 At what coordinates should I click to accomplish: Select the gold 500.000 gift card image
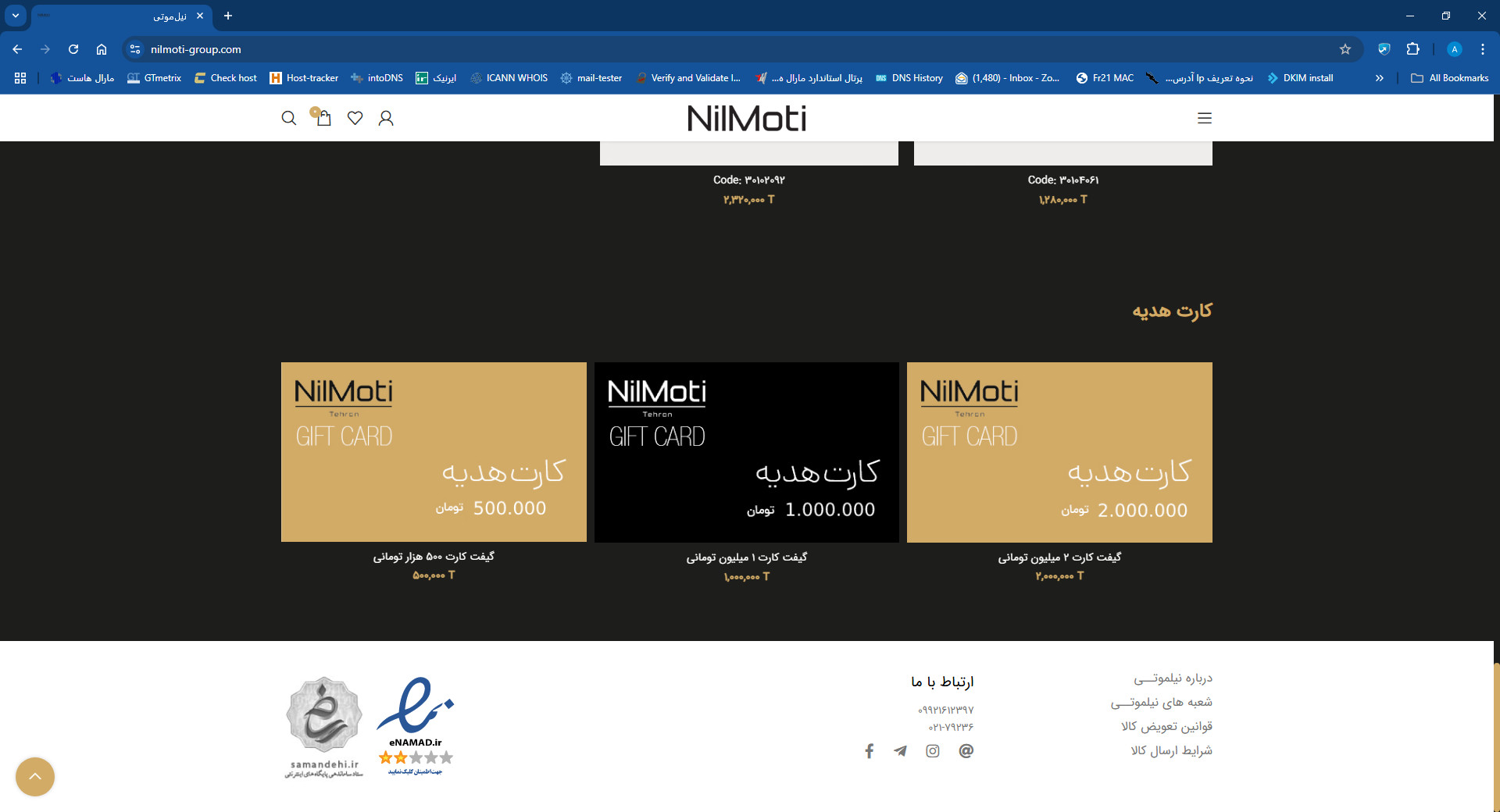click(434, 452)
